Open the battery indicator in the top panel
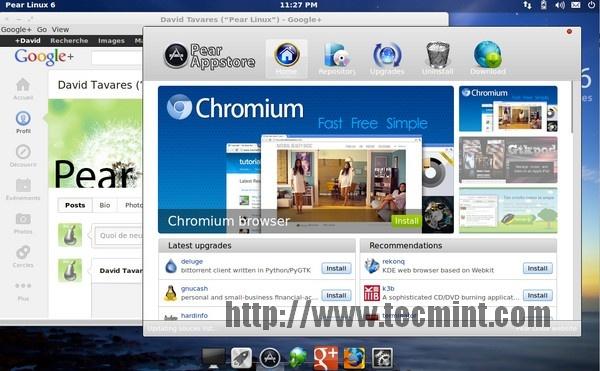This screenshot has width=600, height=371. click(543, 5)
